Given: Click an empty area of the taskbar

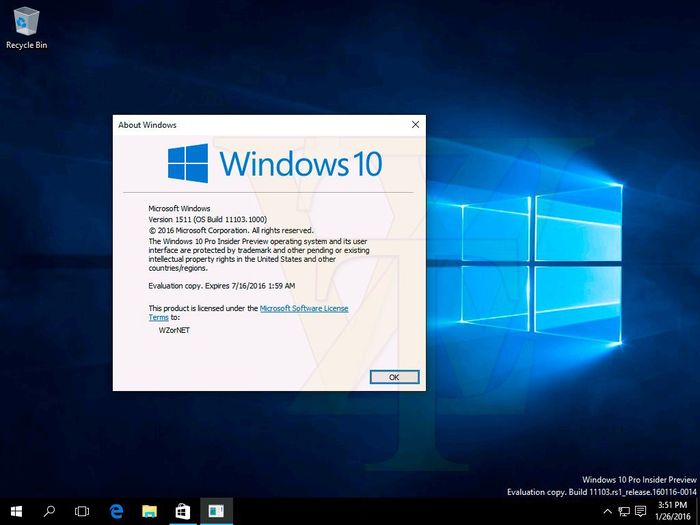Looking at the screenshot, I should 400,511.
